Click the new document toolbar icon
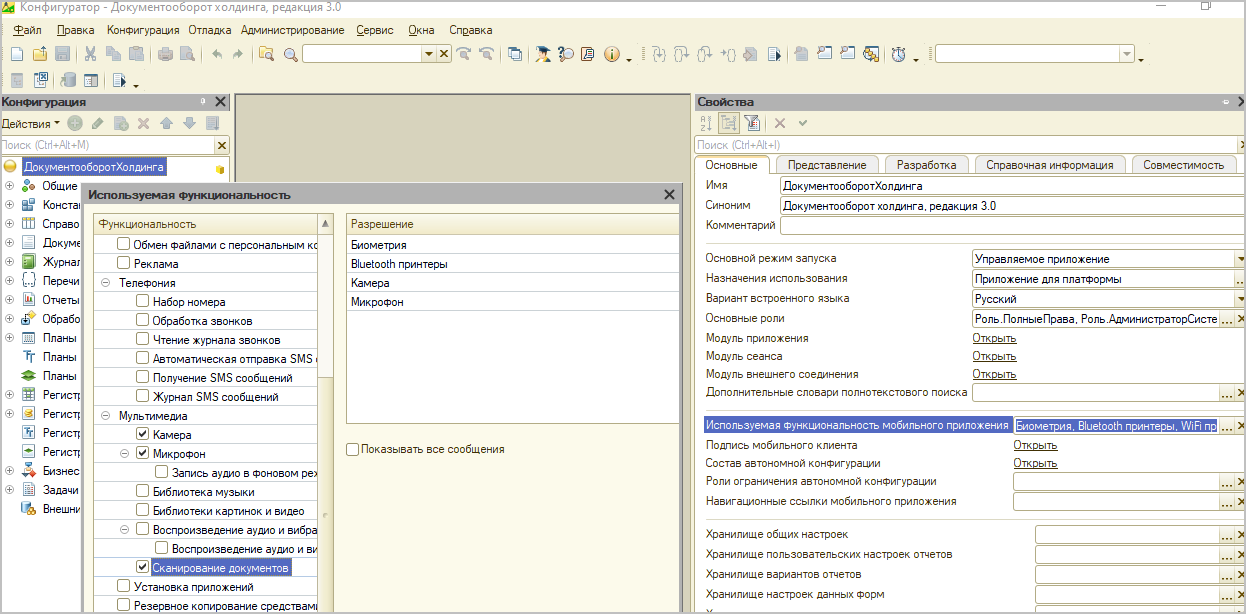 [18, 54]
